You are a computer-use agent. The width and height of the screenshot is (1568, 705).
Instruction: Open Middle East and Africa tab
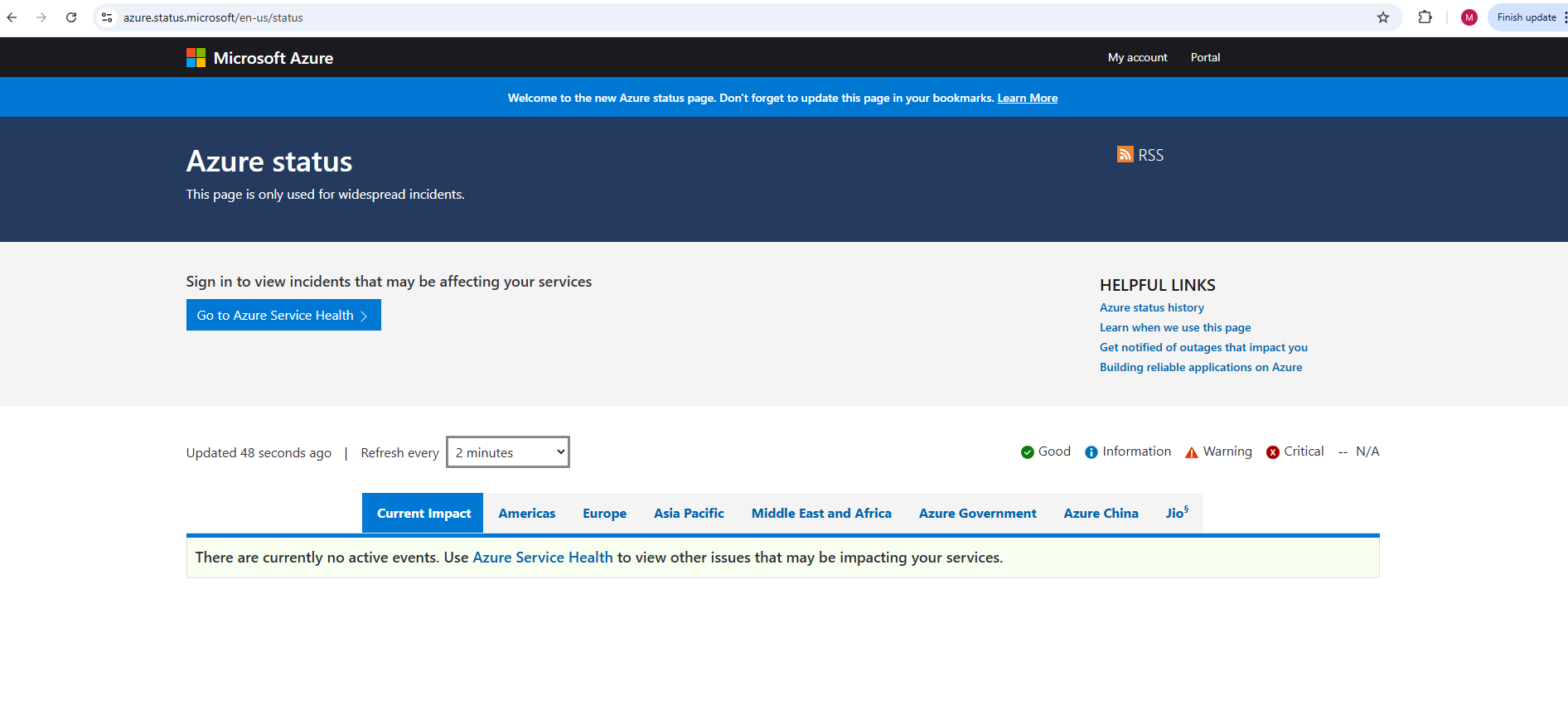click(821, 514)
